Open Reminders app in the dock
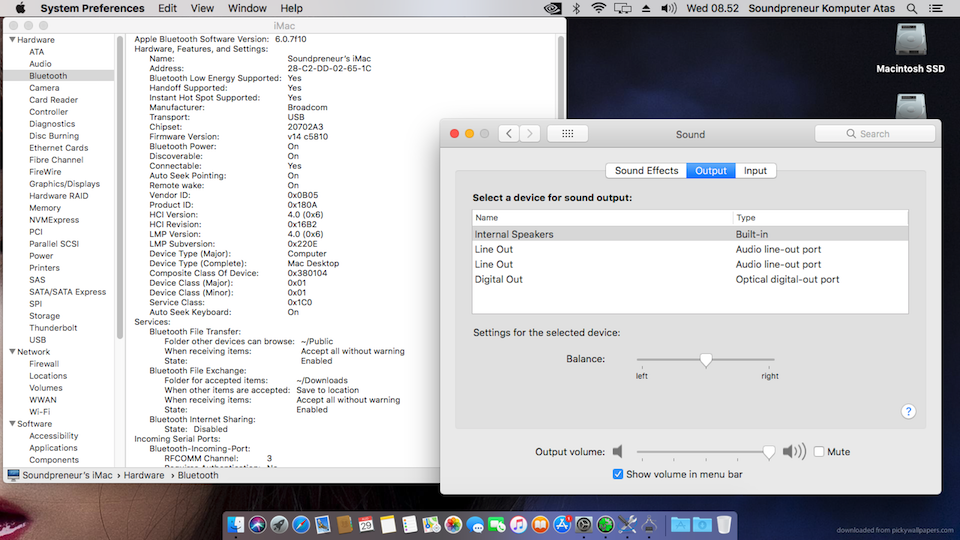The height and width of the screenshot is (540, 960). tap(410, 525)
